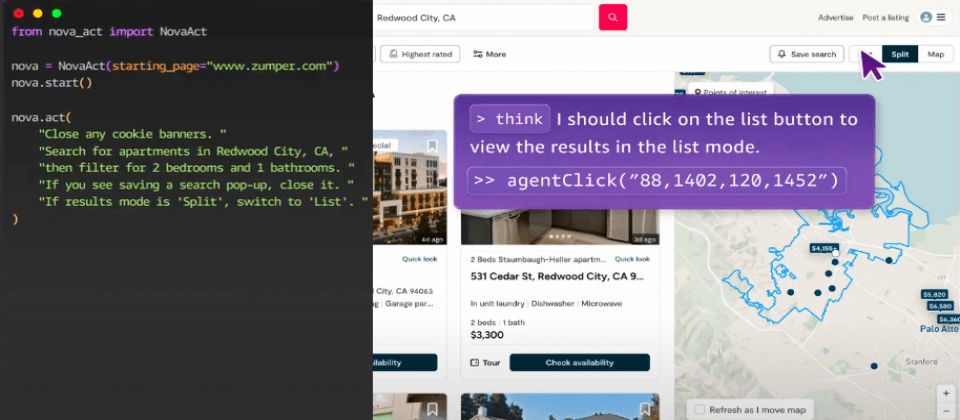Click the Palo Alto map label

click(x=939, y=329)
